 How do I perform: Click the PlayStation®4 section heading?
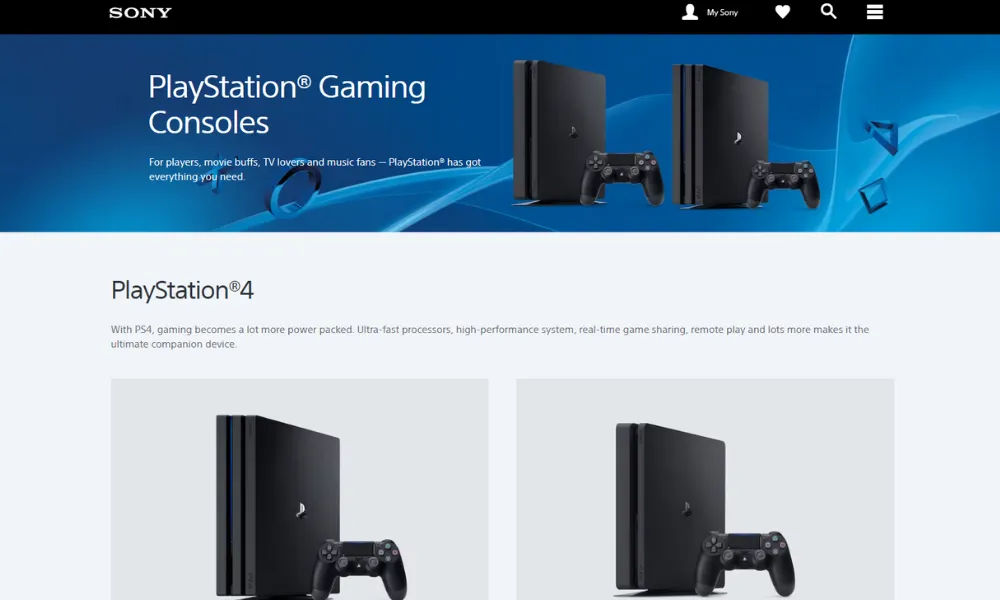coord(182,291)
